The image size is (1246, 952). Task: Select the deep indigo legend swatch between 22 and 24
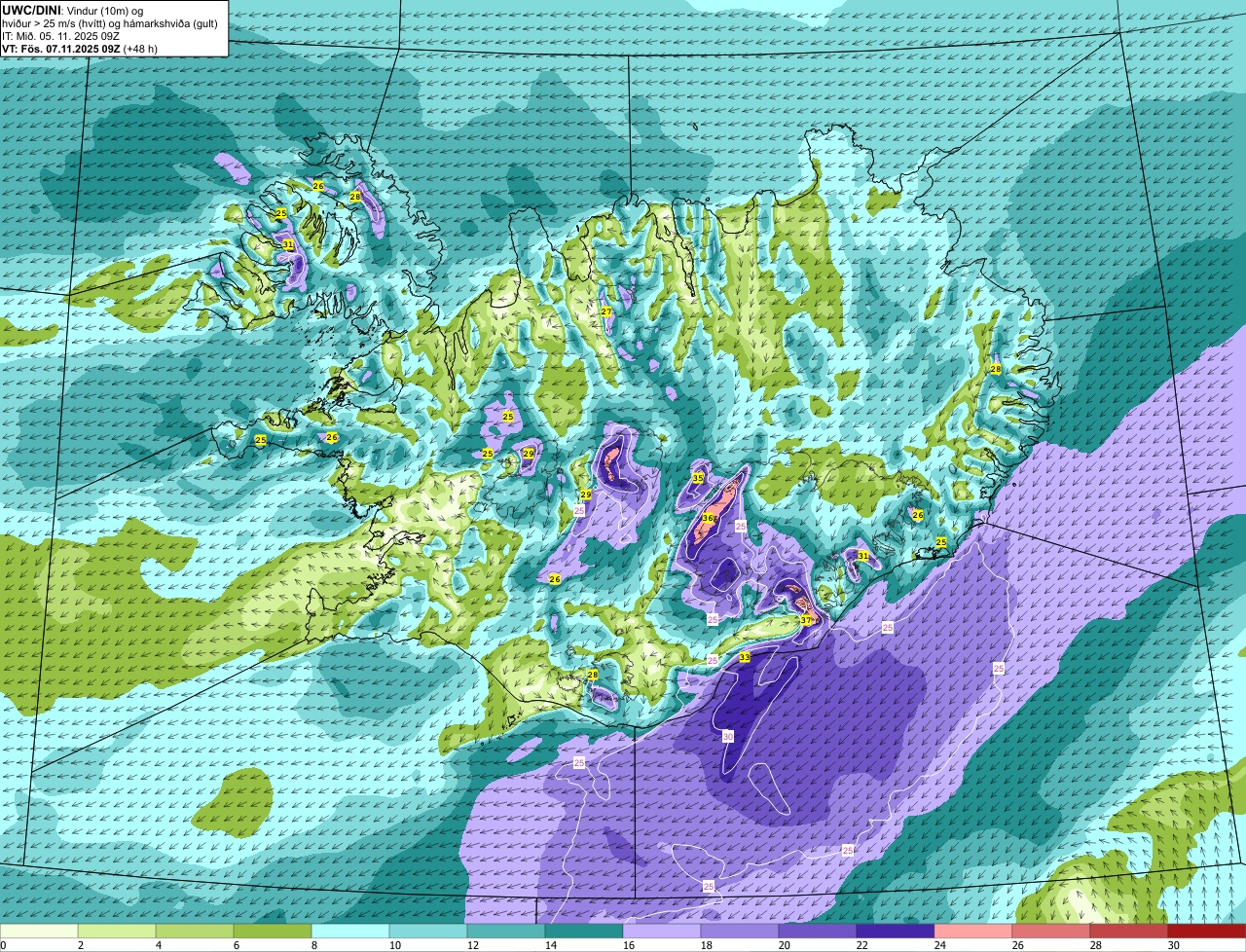(896, 931)
